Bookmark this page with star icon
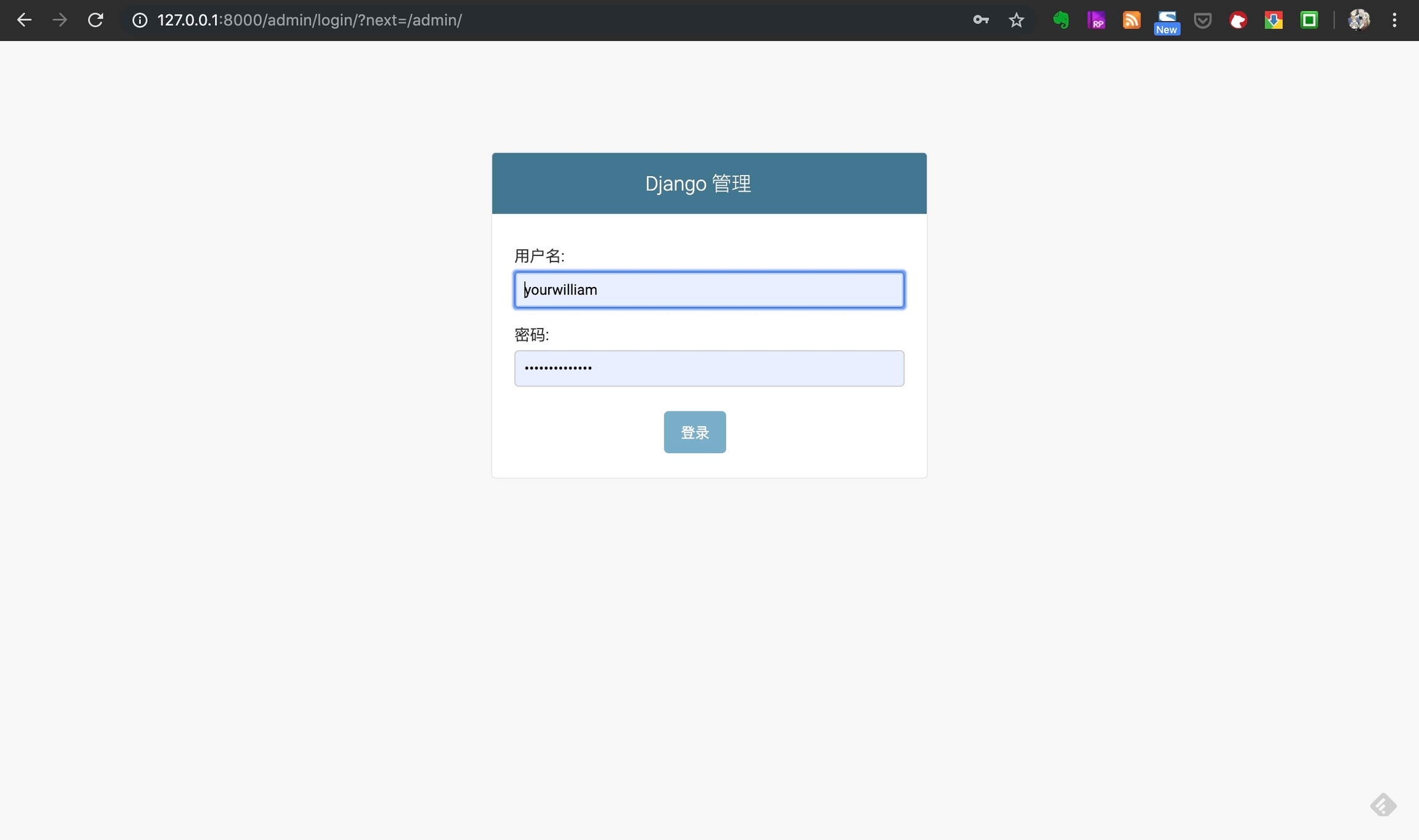 pyautogui.click(x=1016, y=20)
